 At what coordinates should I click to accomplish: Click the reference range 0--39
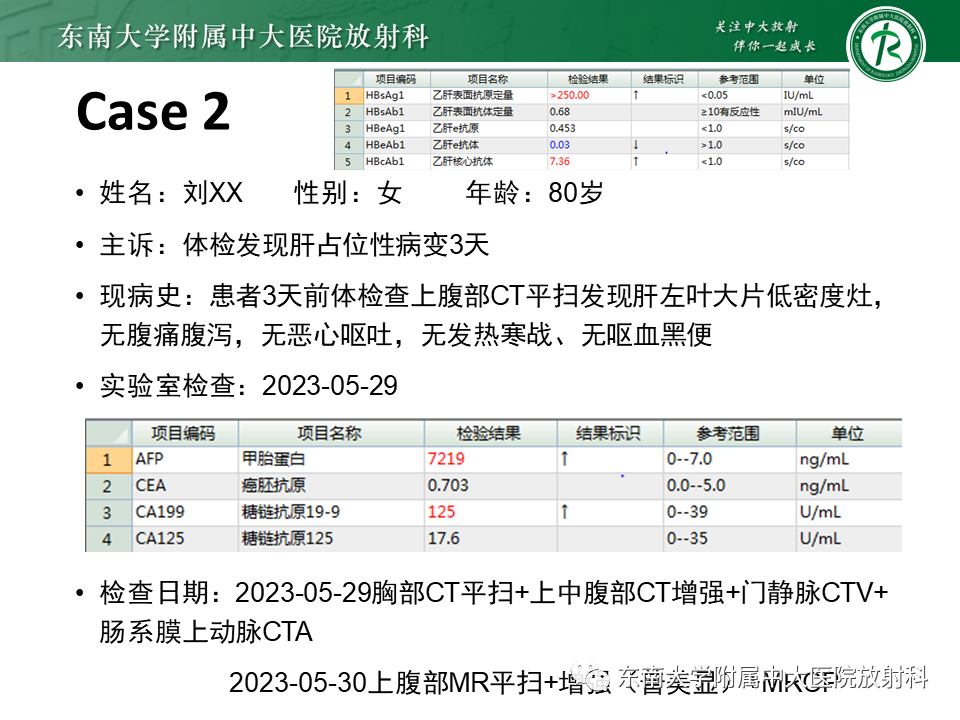coord(688,512)
